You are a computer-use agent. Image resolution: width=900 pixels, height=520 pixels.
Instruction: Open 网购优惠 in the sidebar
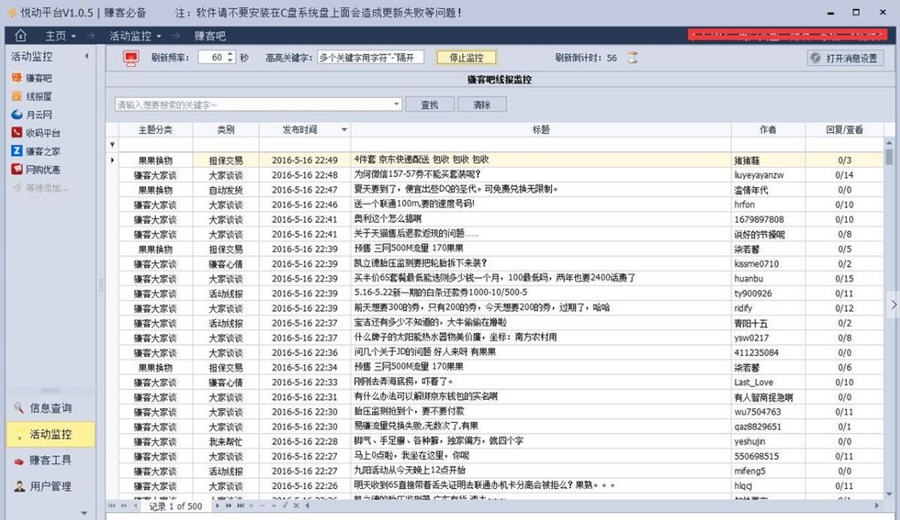(x=36, y=169)
